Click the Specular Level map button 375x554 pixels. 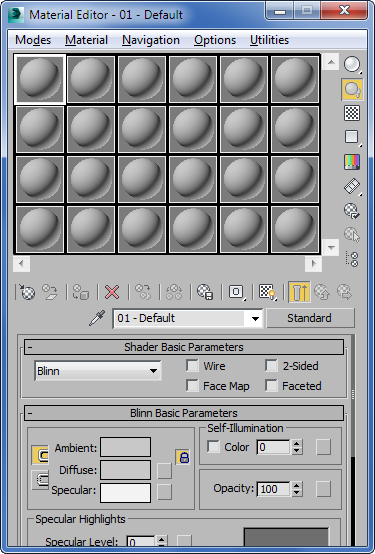(184, 541)
